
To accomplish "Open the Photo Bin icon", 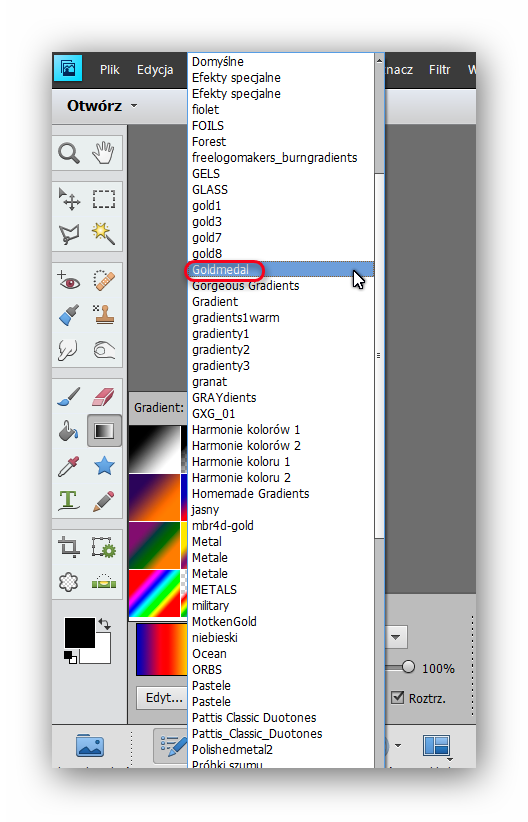I will [x=90, y=745].
